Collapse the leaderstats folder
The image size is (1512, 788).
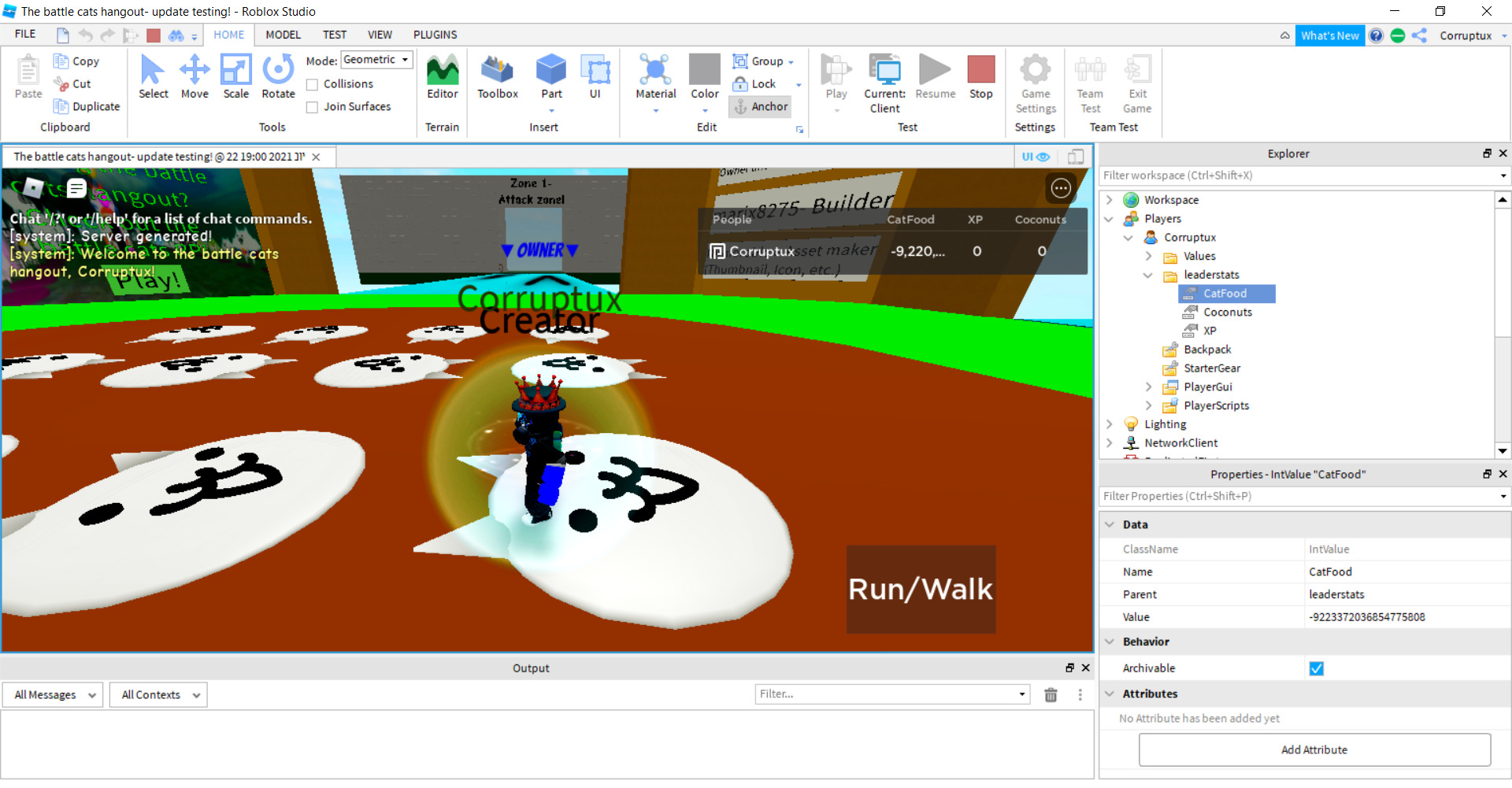[1148, 275]
